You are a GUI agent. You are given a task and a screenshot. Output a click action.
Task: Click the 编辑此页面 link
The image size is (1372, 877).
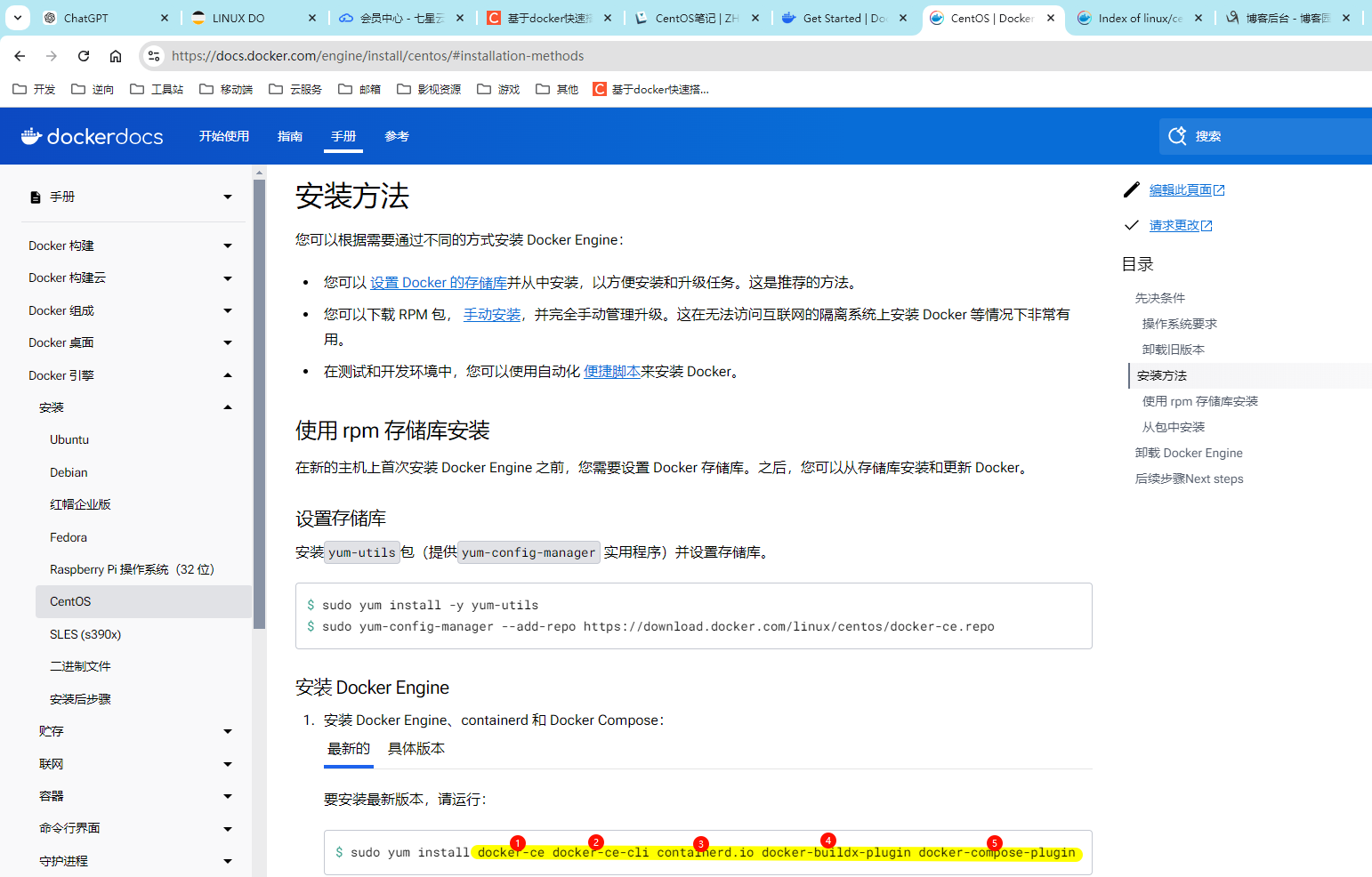pyautogui.click(x=1187, y=189)
